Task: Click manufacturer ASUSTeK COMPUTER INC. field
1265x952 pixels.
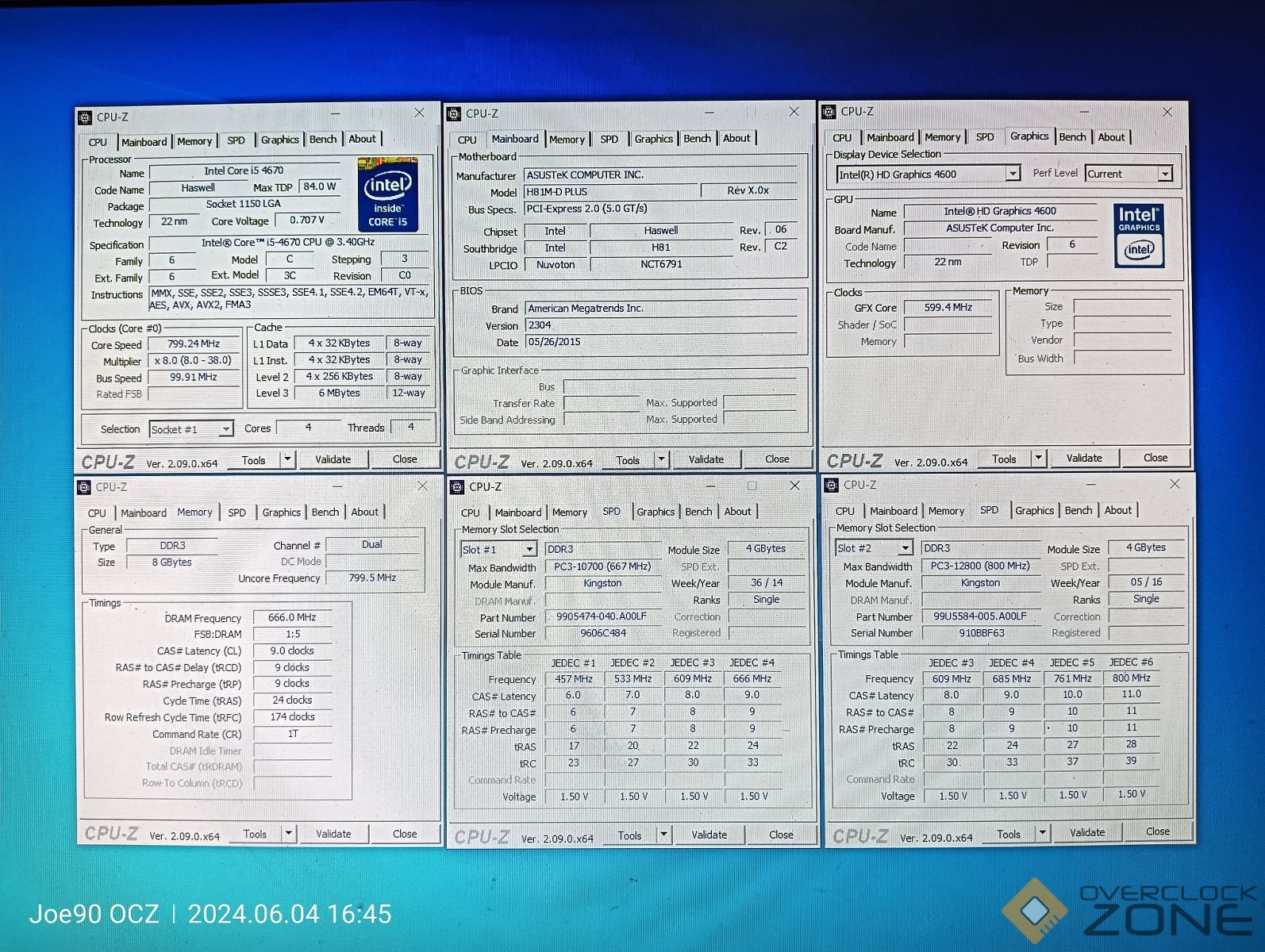Action: [x=660, y=175]
